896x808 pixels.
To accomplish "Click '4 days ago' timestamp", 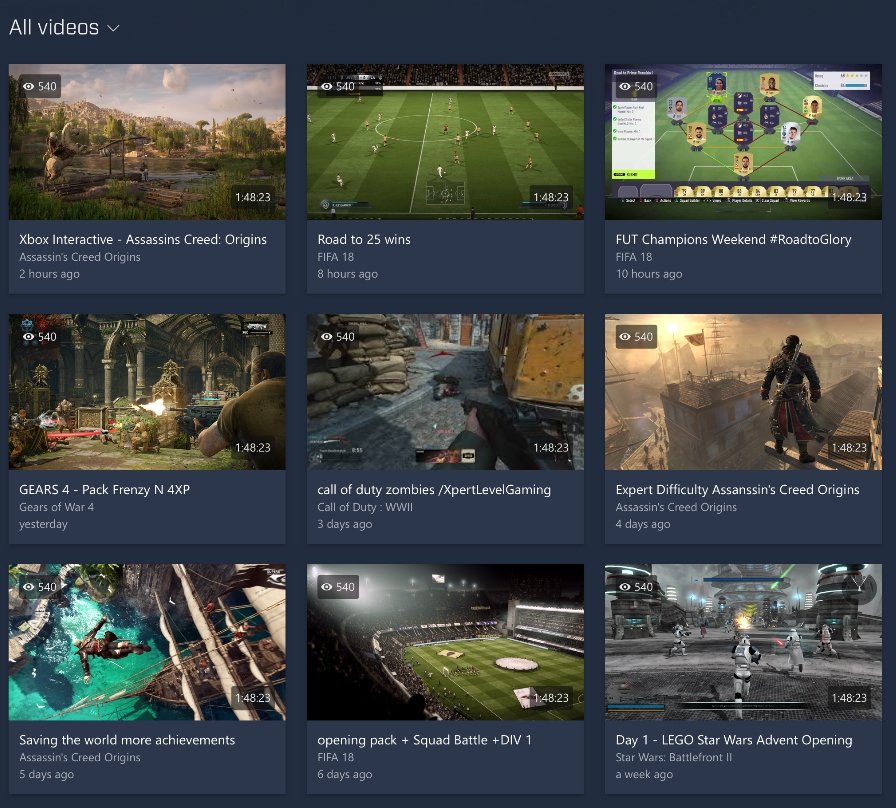I will click(643, 524).
